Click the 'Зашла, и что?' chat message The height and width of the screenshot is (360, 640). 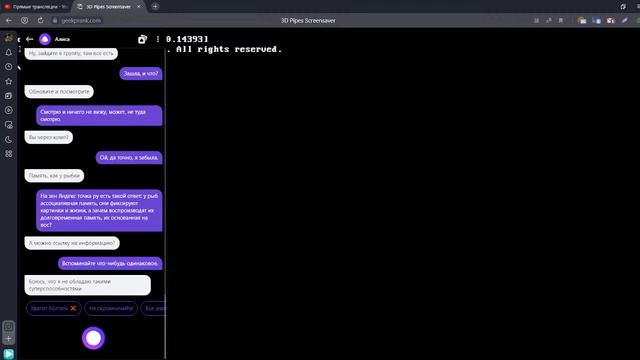[x=141, y=73]
